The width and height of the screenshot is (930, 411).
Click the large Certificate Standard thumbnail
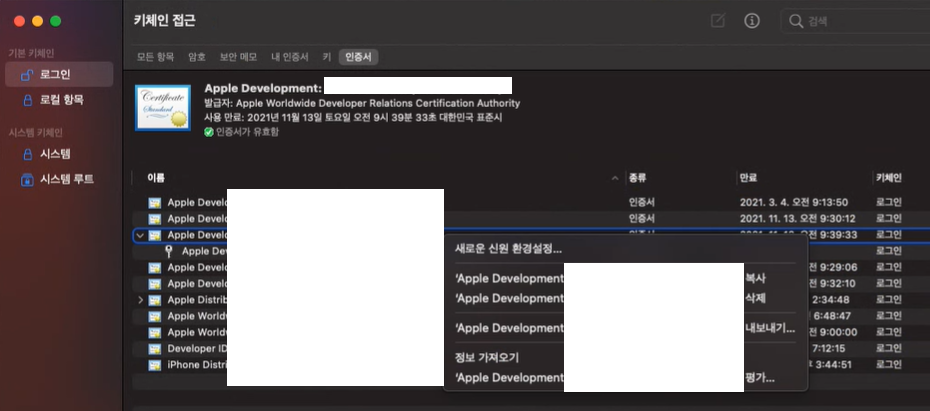(163, 107)
